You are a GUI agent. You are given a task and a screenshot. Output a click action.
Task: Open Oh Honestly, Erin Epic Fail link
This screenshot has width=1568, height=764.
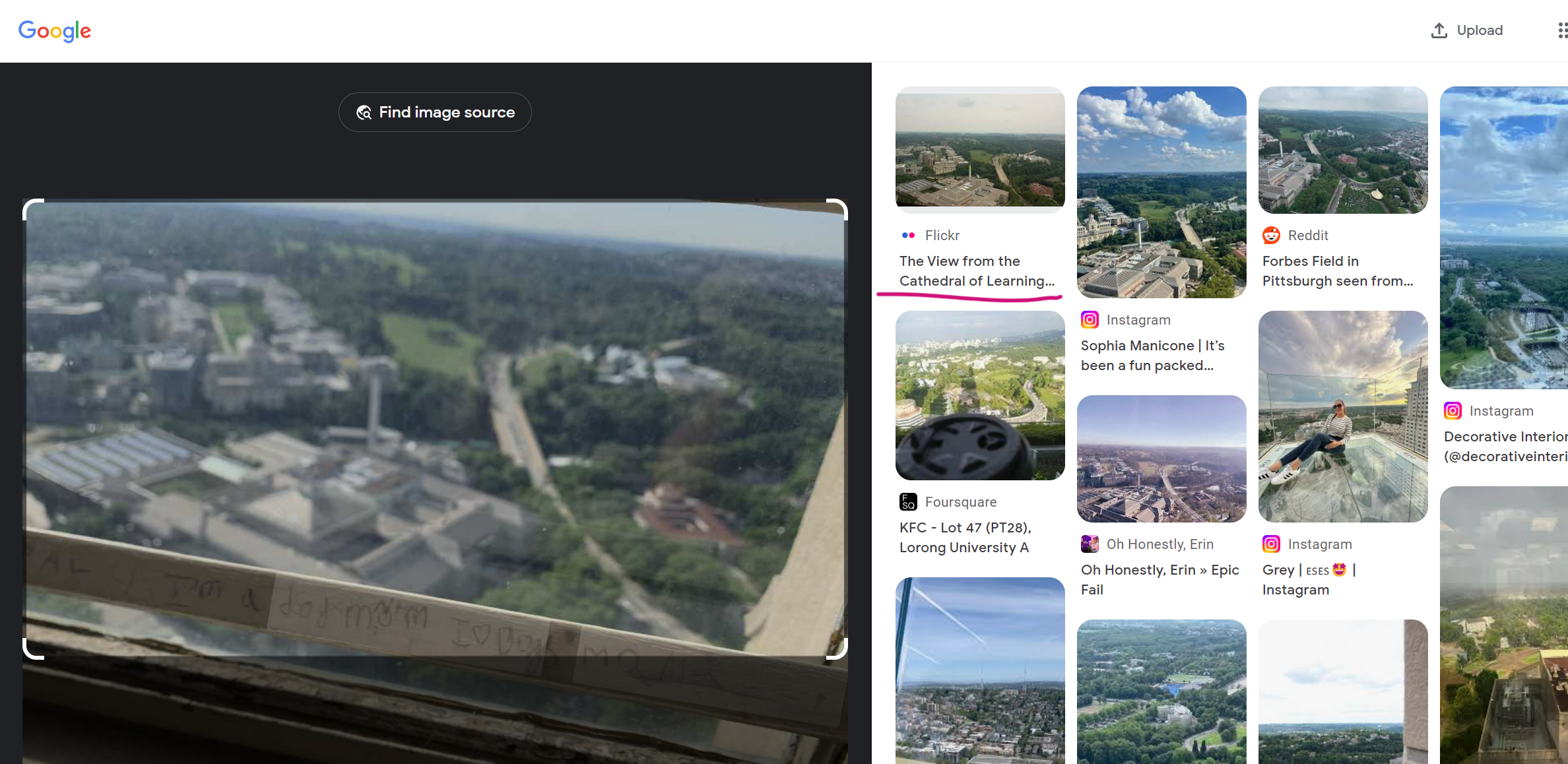click(1160, 580)
